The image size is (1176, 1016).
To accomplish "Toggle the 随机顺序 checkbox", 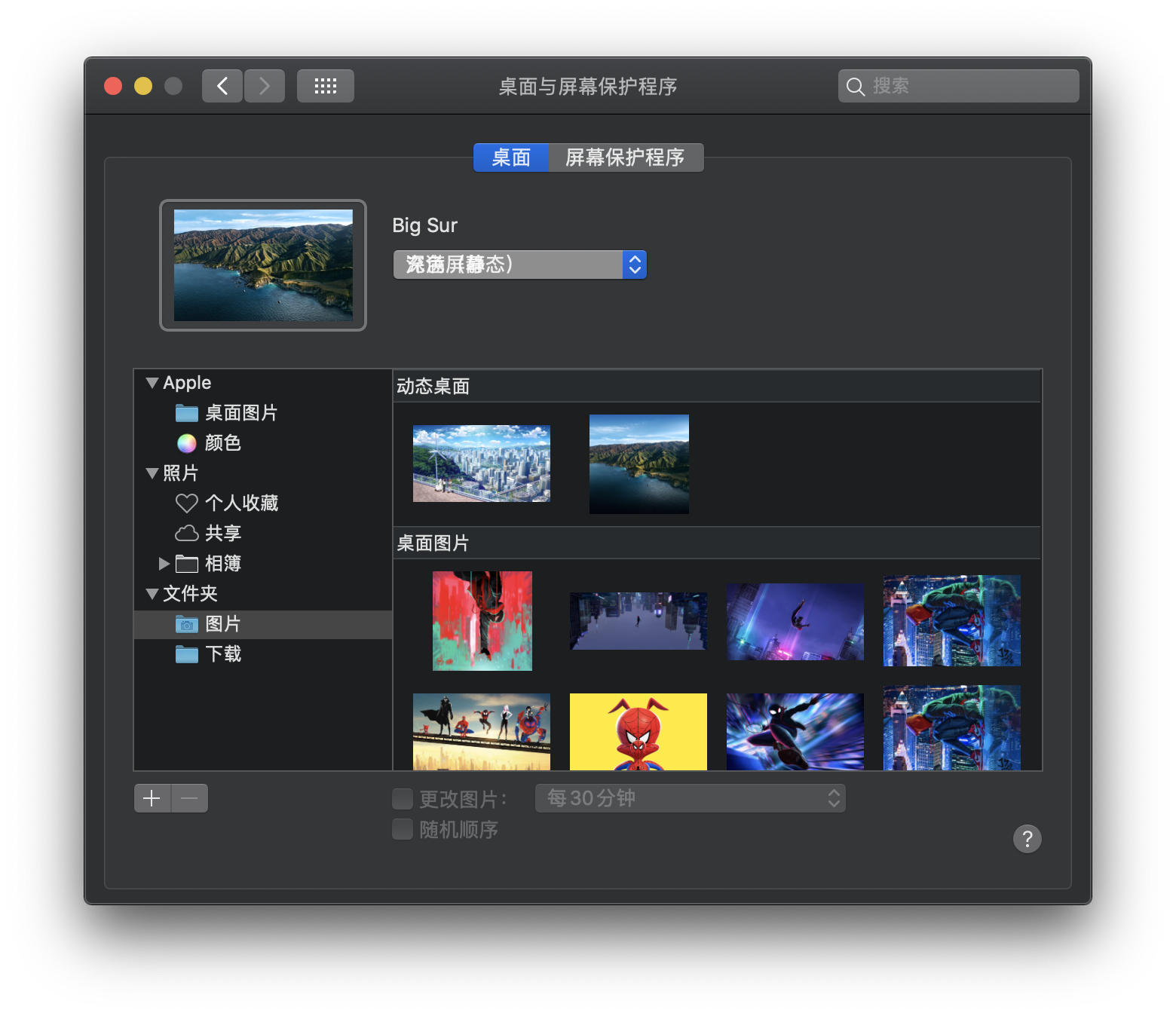I will [x=403, y=829].
